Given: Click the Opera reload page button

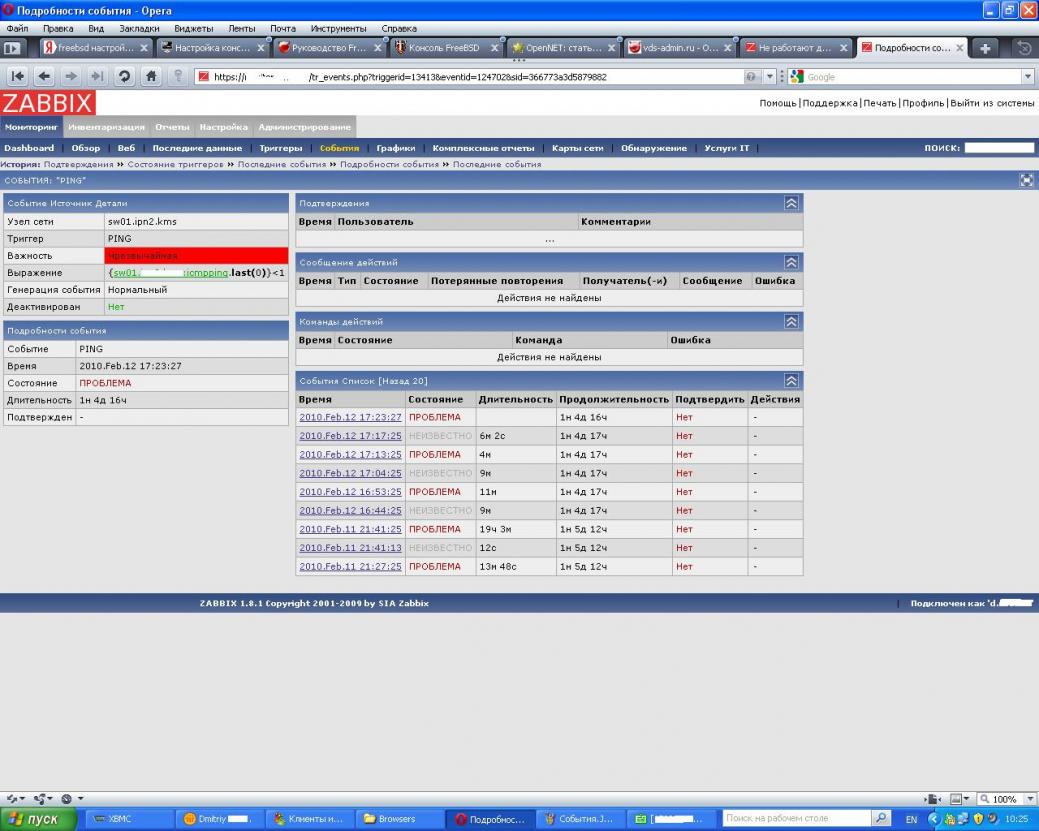Looking at the screenshot, I should point(125,77).
